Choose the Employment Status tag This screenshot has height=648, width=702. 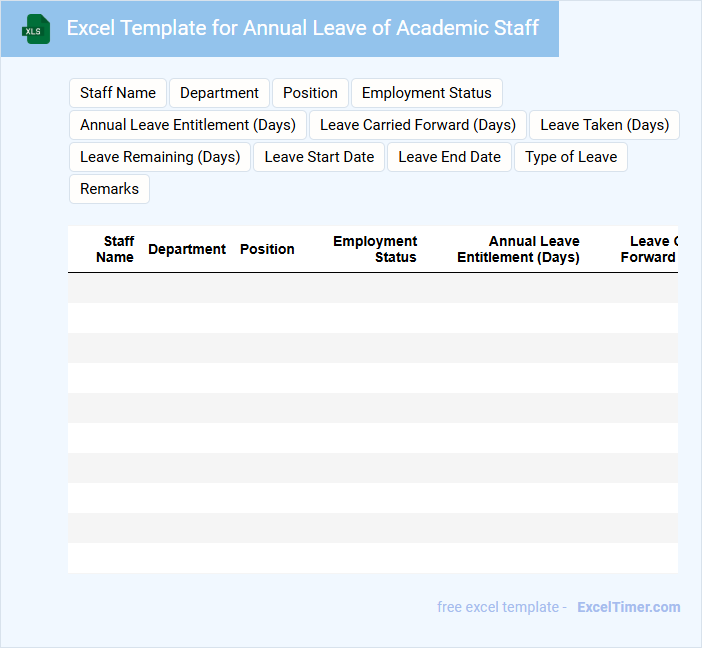point(426,93)
